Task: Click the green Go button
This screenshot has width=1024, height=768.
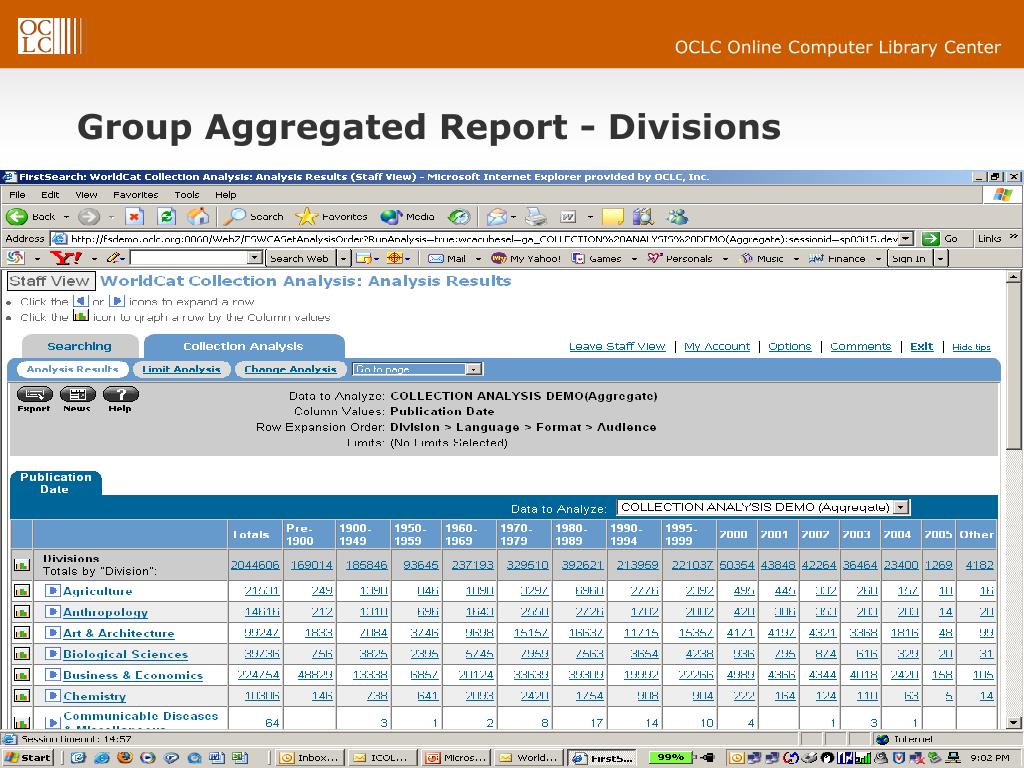Action: click(941, 239)
